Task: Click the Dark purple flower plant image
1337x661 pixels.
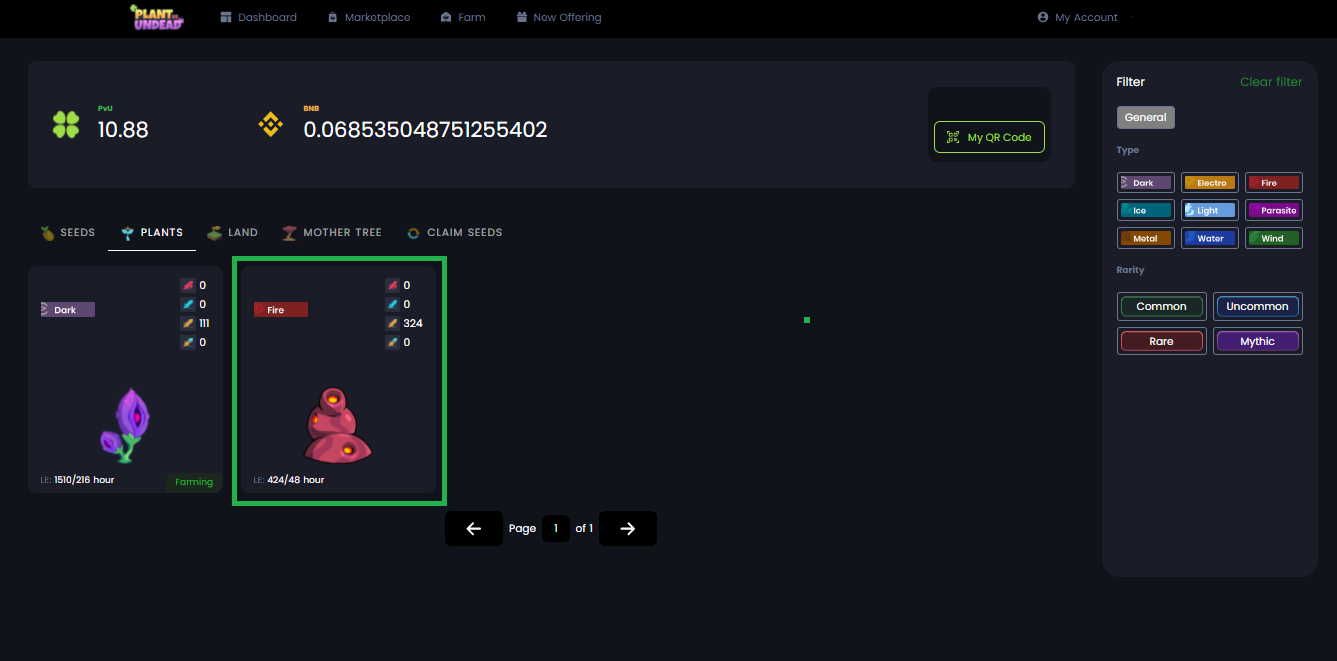Action: point(126,426)
